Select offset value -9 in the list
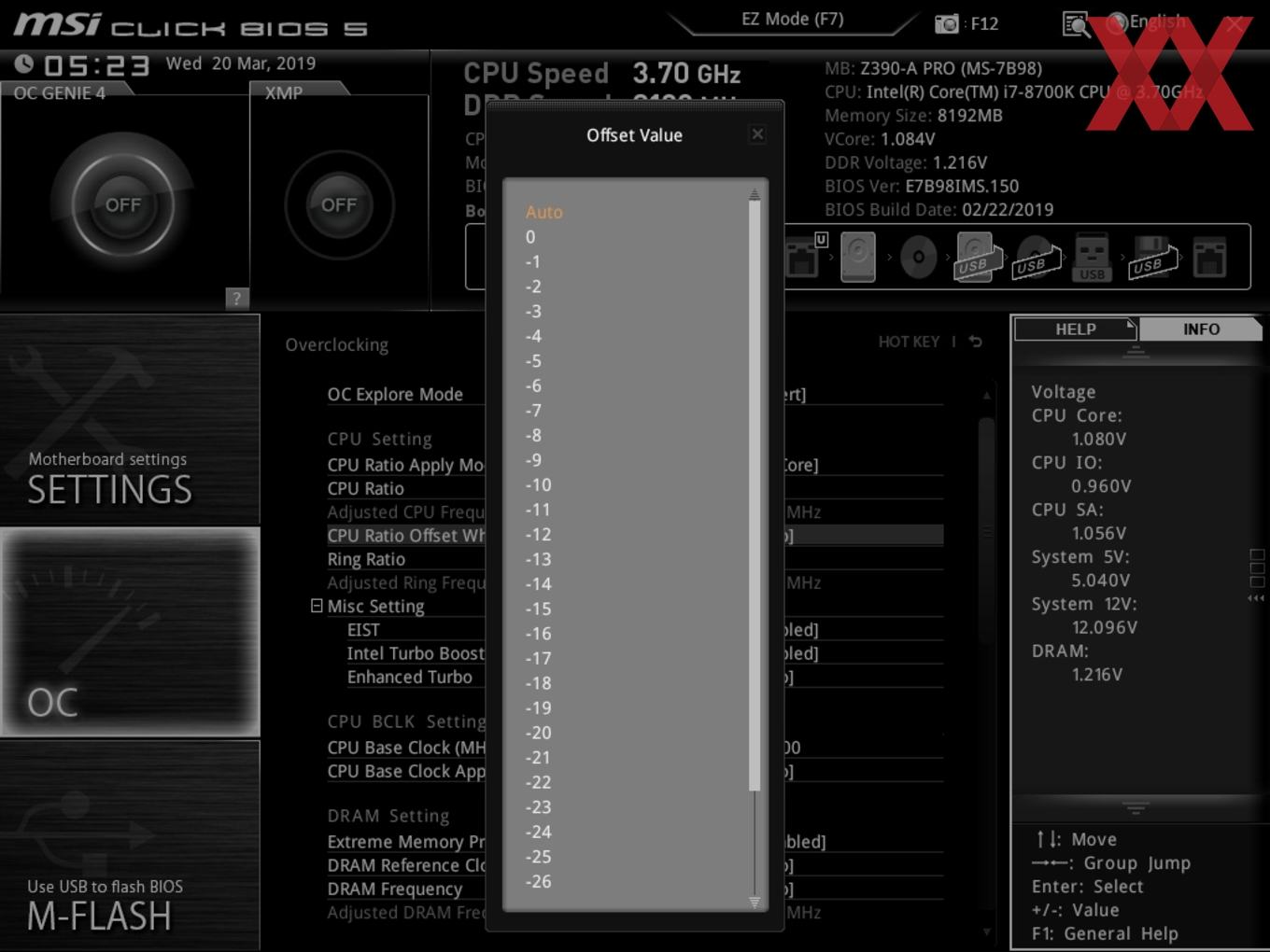 pyautogui.click(x=532, y=459)
